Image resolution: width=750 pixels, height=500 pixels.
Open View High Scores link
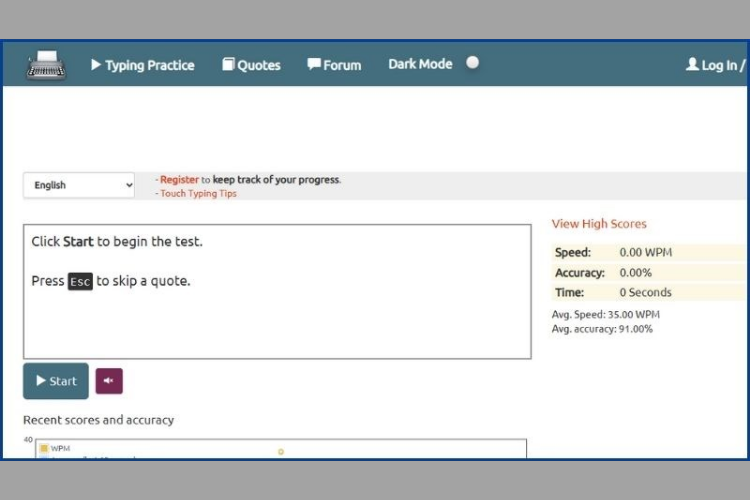pyautogui.click(x=599, y=223)
